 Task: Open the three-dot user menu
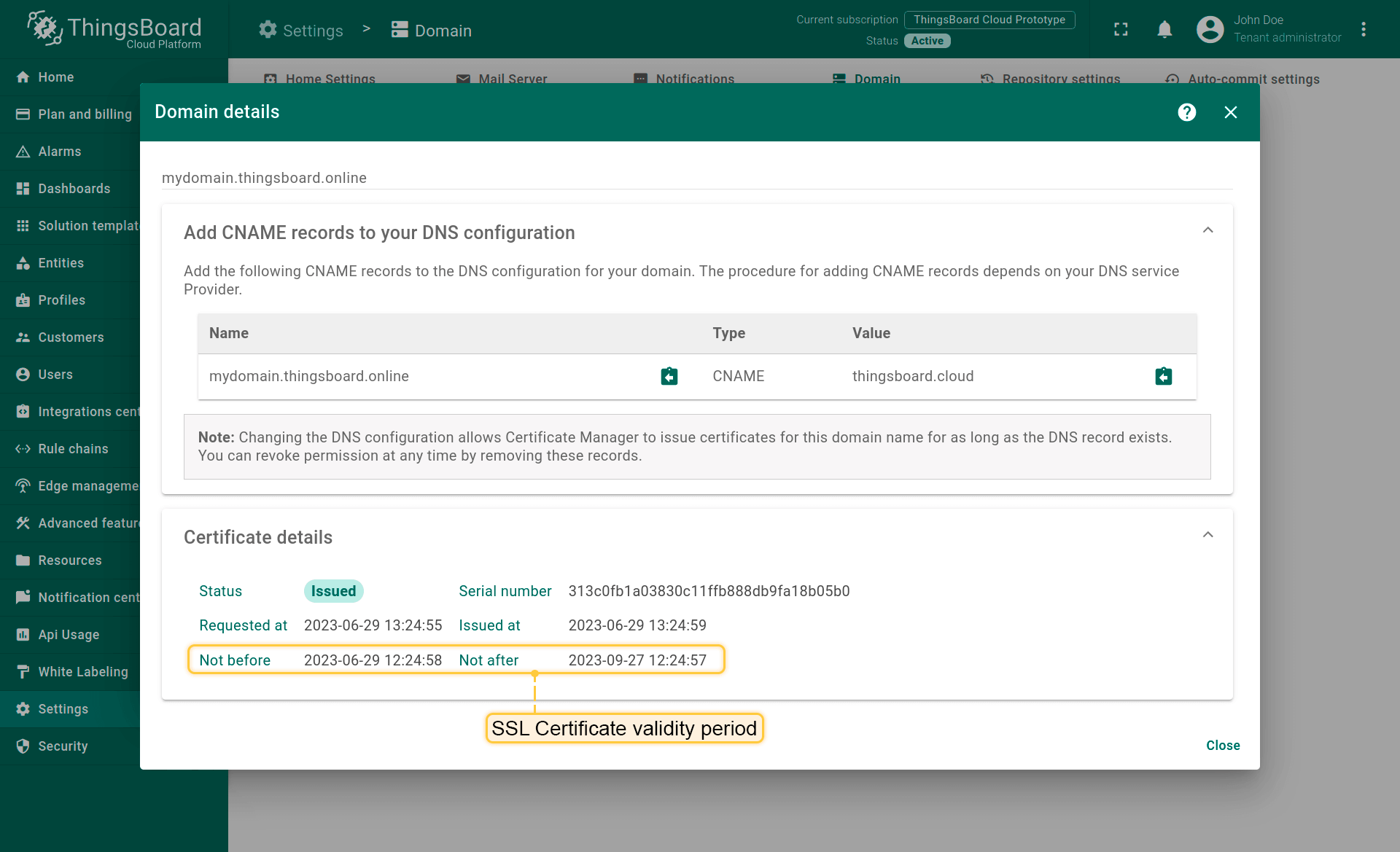pos(1363,30)
